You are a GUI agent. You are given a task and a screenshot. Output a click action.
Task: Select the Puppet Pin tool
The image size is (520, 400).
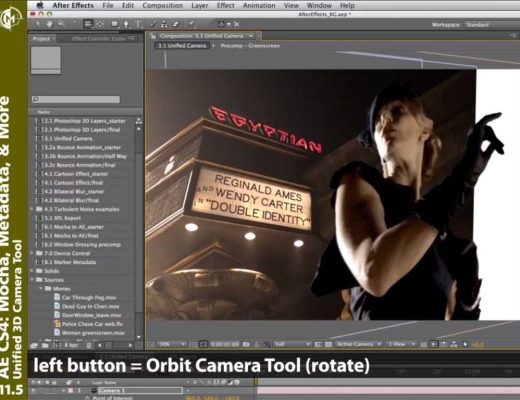pyautogui.click(x=191, y=24)
